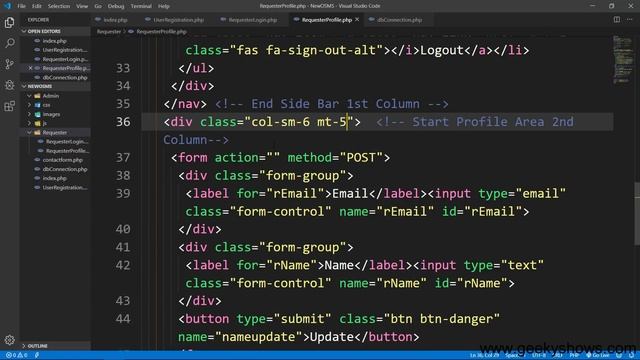This screenshot has height=360, width=640.
Task: Expand the images folder
Action: point(29,114)
